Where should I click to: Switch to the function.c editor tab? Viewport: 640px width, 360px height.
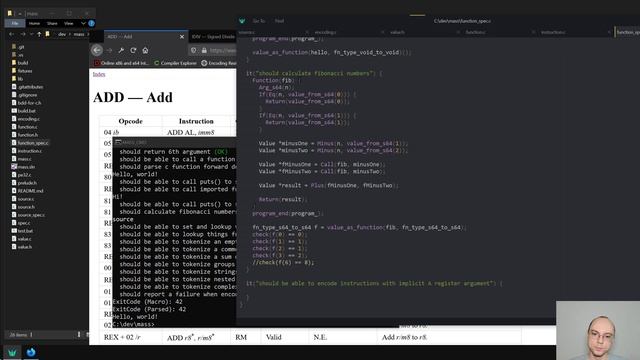pyautogui.click(x=476, y=32)
